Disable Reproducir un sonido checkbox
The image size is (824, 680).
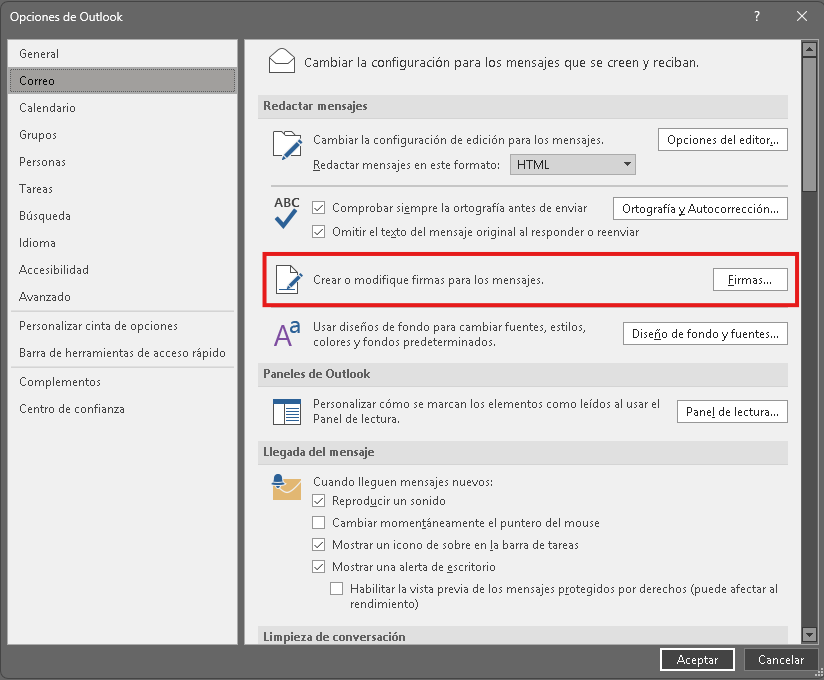318,501
